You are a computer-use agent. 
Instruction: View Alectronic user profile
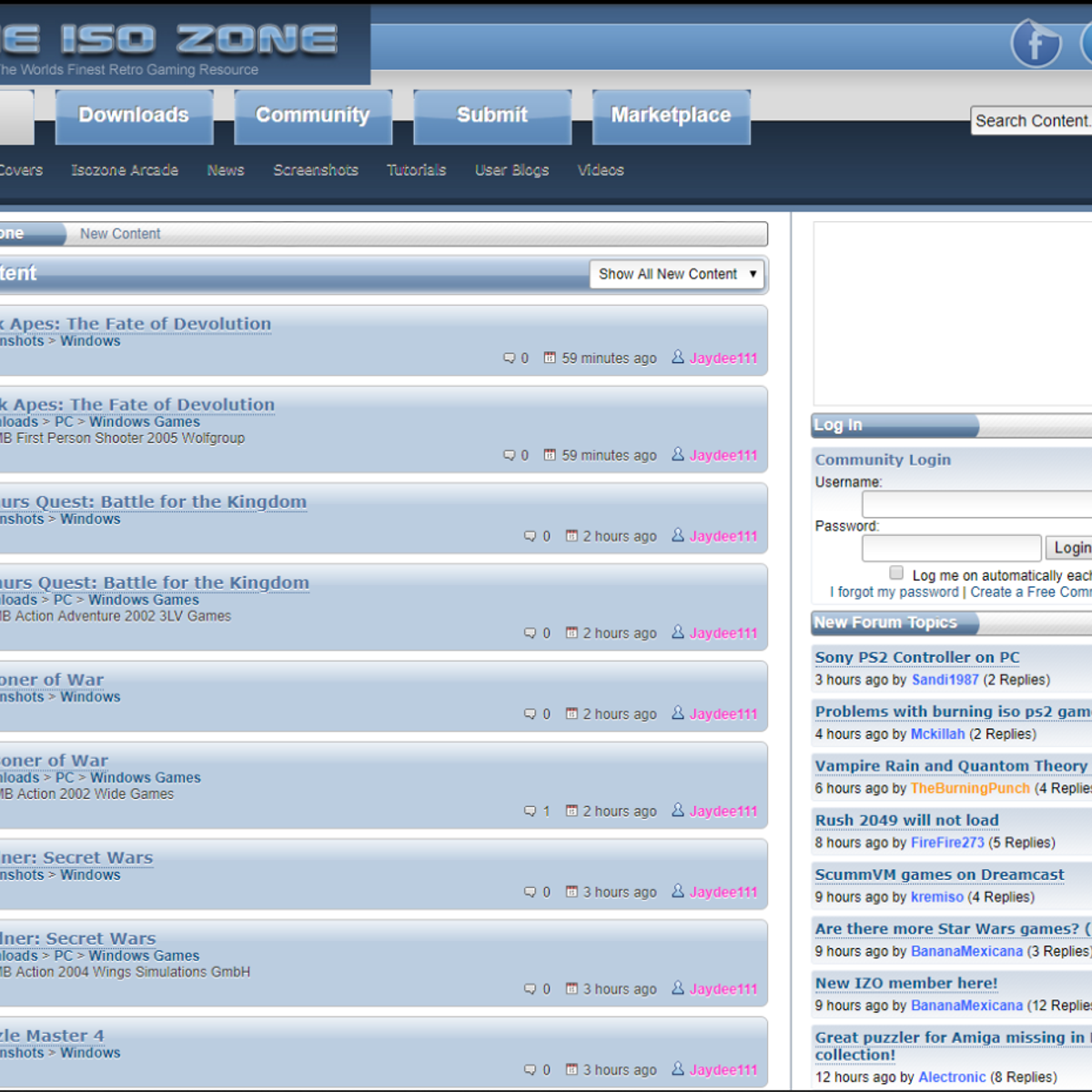coord(952,1077)
